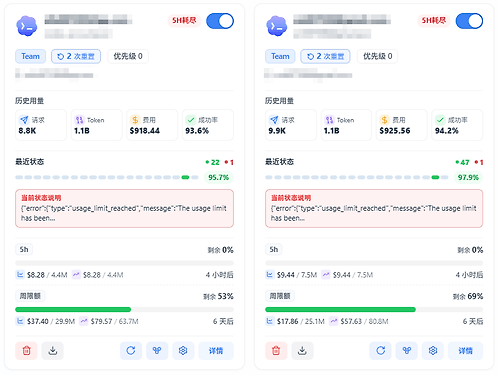Screen dimensions: 498x375
Task: Click download icon on the $925.56 card
Action: point(302,350)
